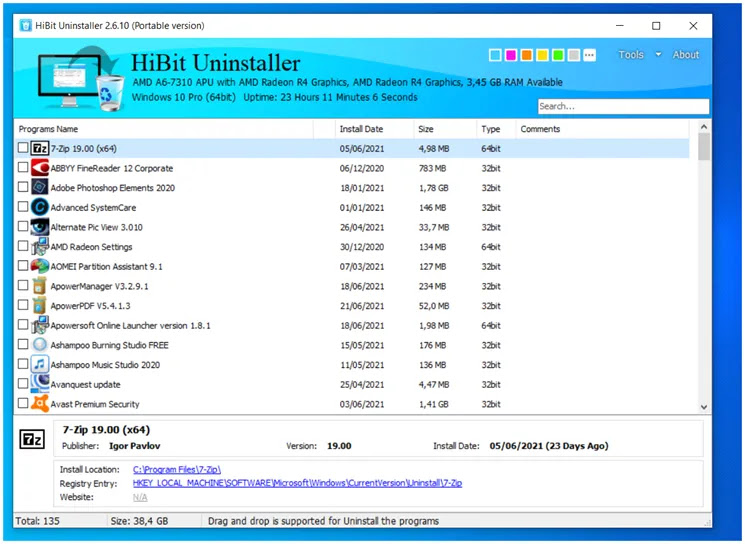The image size is (745, 544).
Task: Click the Avast Premium Security 1,41 GB size
Action: tap(433, 404)
